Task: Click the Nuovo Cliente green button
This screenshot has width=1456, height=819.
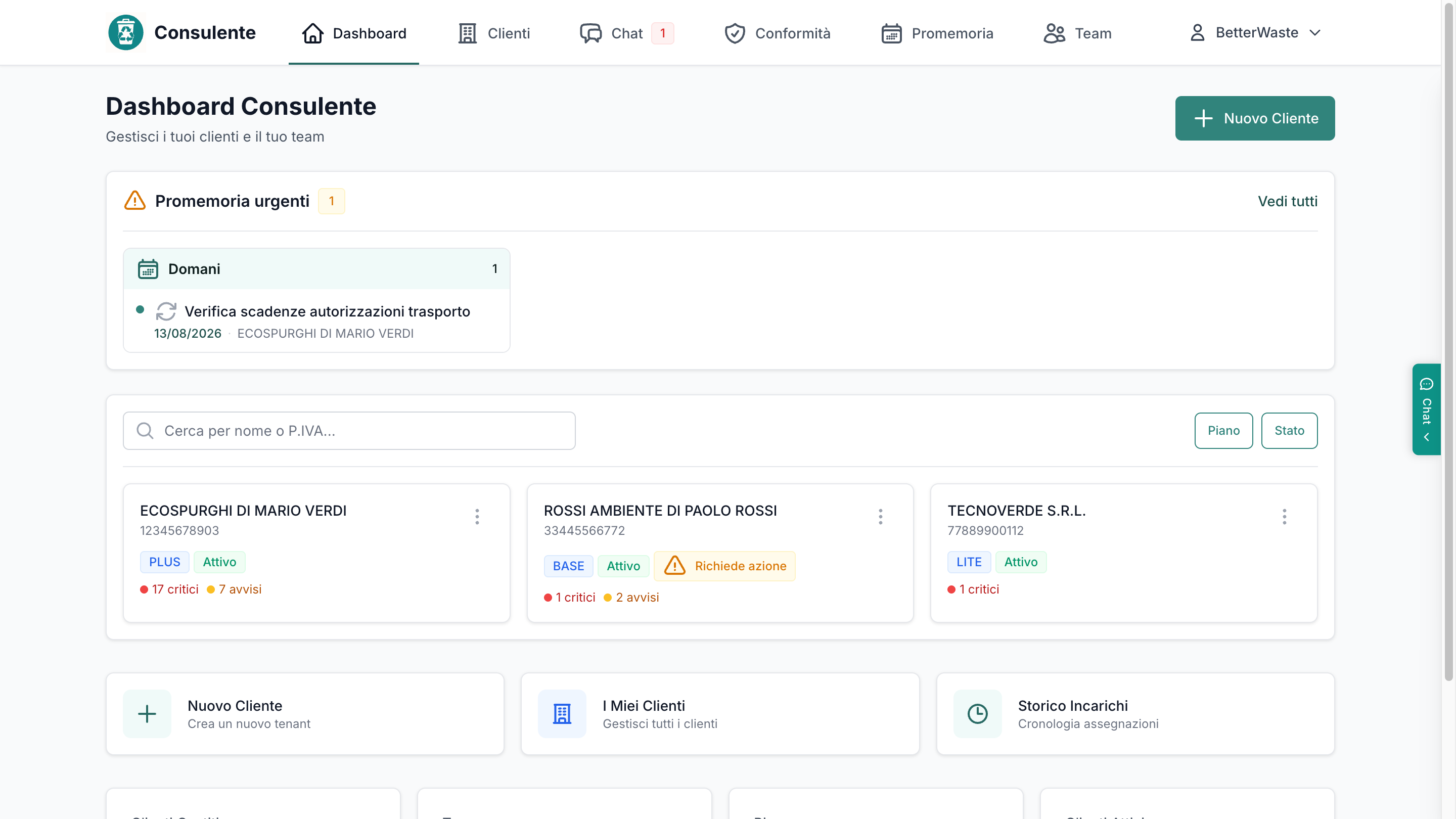Action: click(1255, 118)
